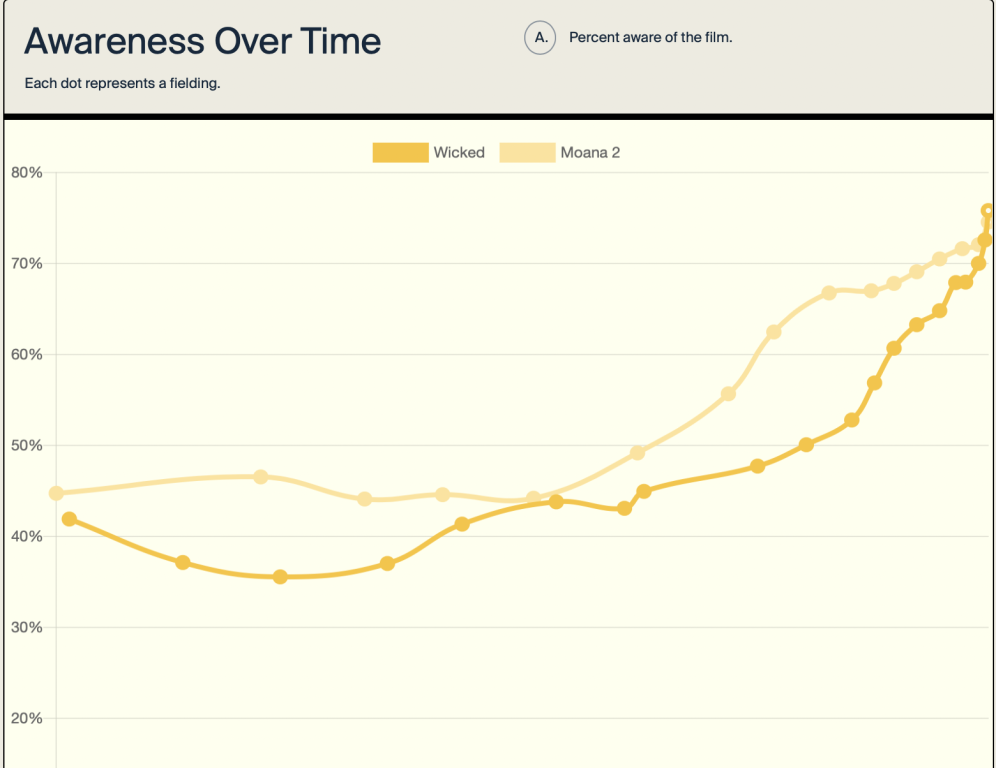Image resolution: width=996 pixels, height=768 pixels.
Task: Click the highlighted final Wicked point near 76%
Action: (988, 210)
